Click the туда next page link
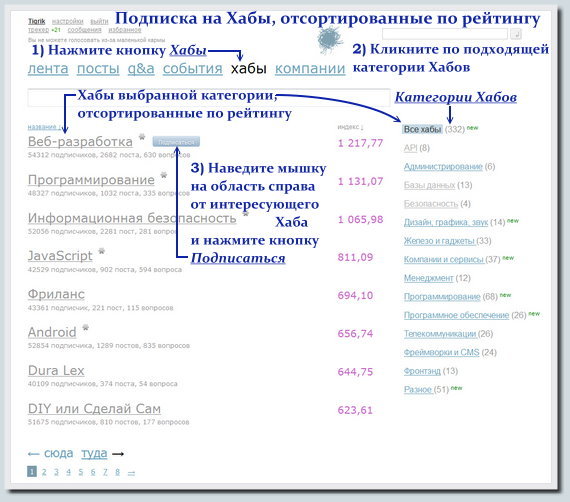The height and width of the screenshot is (502, 570). point(94,453)
